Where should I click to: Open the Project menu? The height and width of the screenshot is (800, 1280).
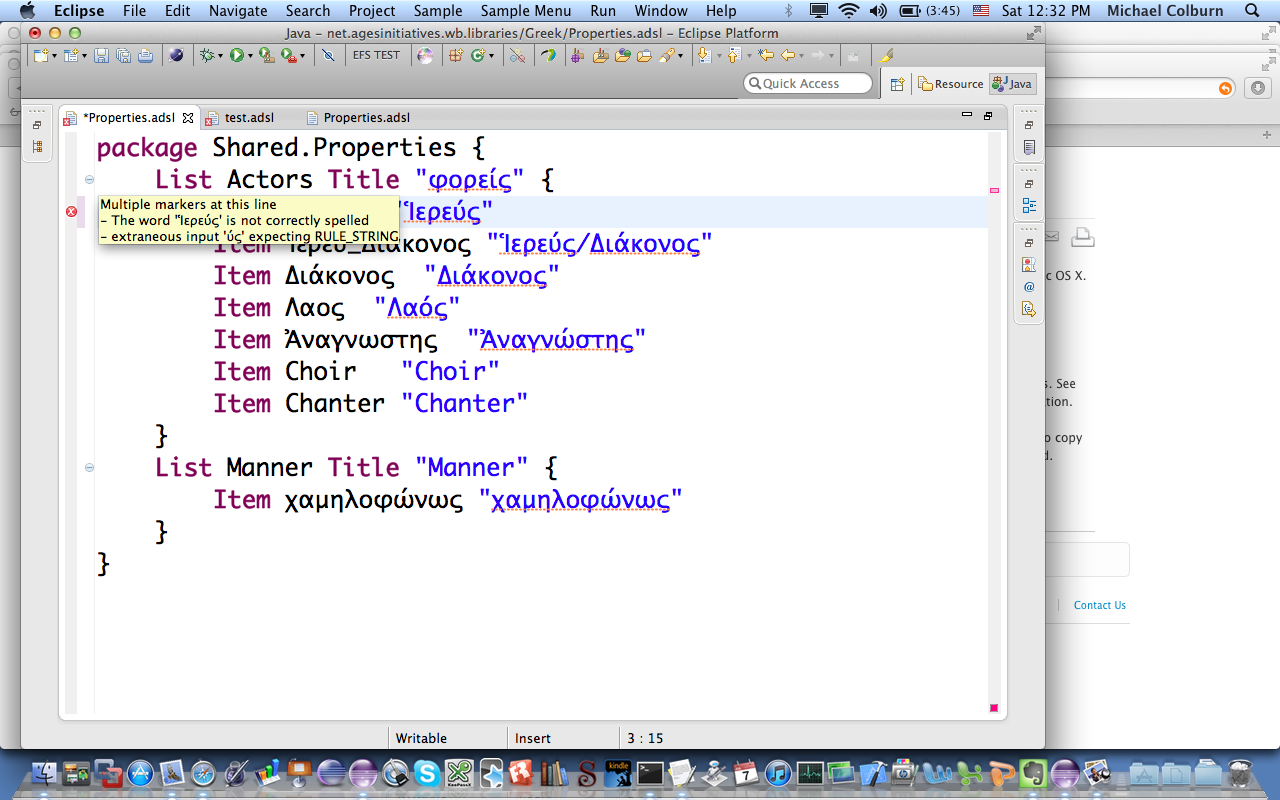click(372, 11)
